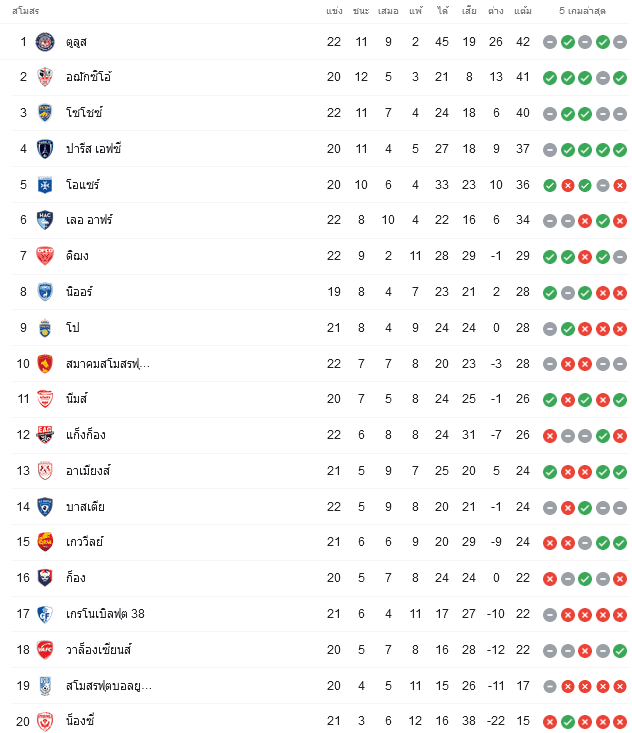Open the อฌักซิโอ้ team link
The image size is (632, 733).
pyautogui.click(x=88, y=77)
